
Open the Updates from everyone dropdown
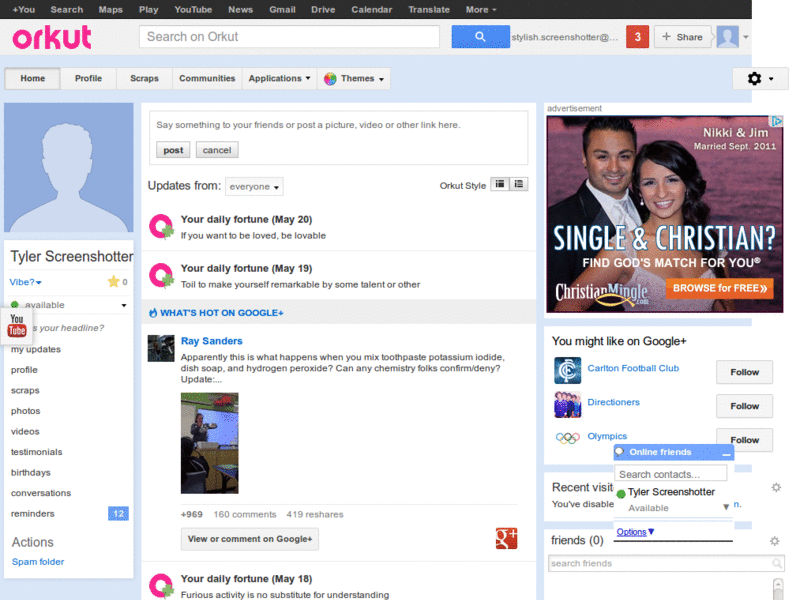[x=254, y=187]
